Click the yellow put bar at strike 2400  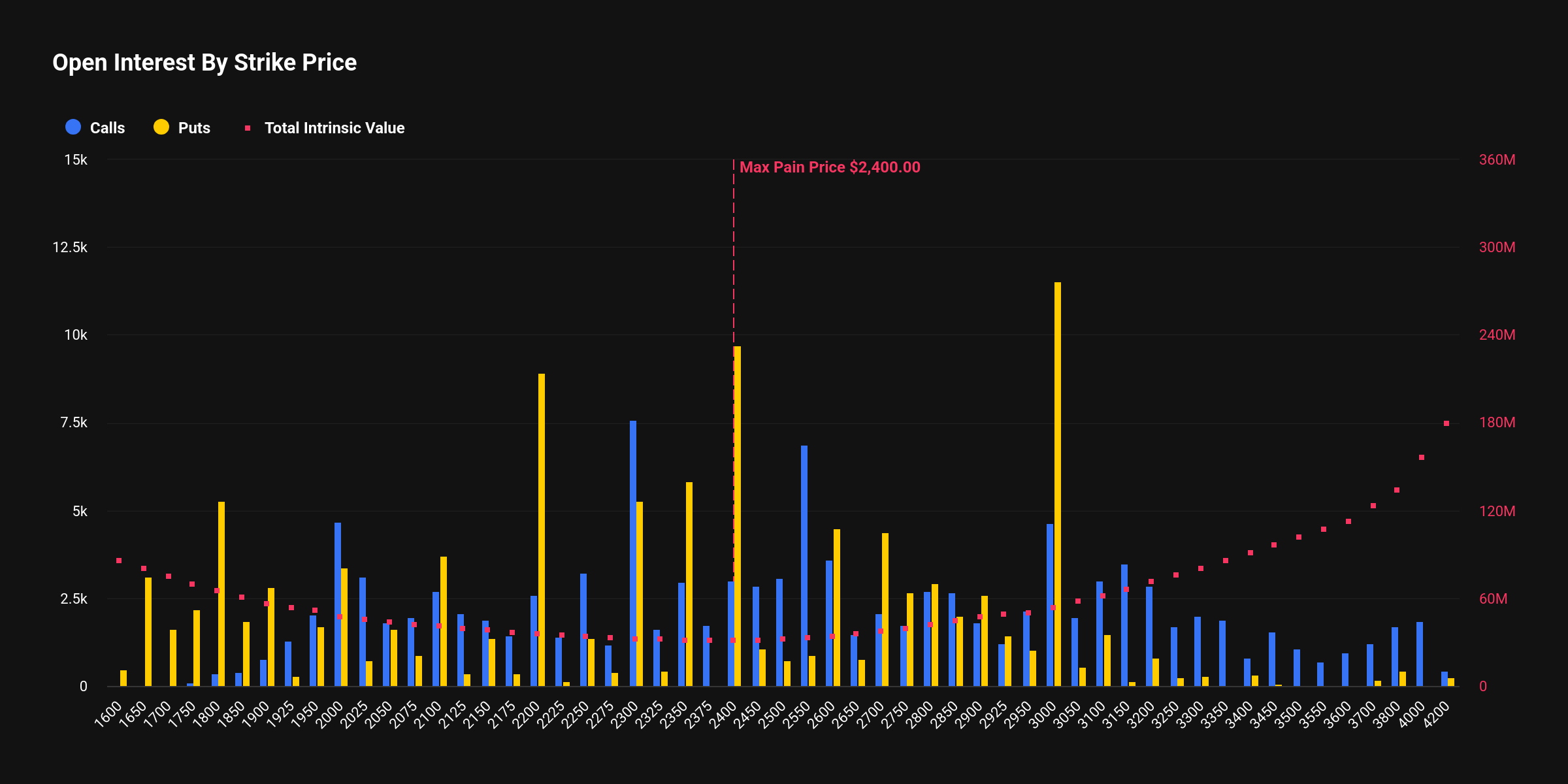[738, 516]
